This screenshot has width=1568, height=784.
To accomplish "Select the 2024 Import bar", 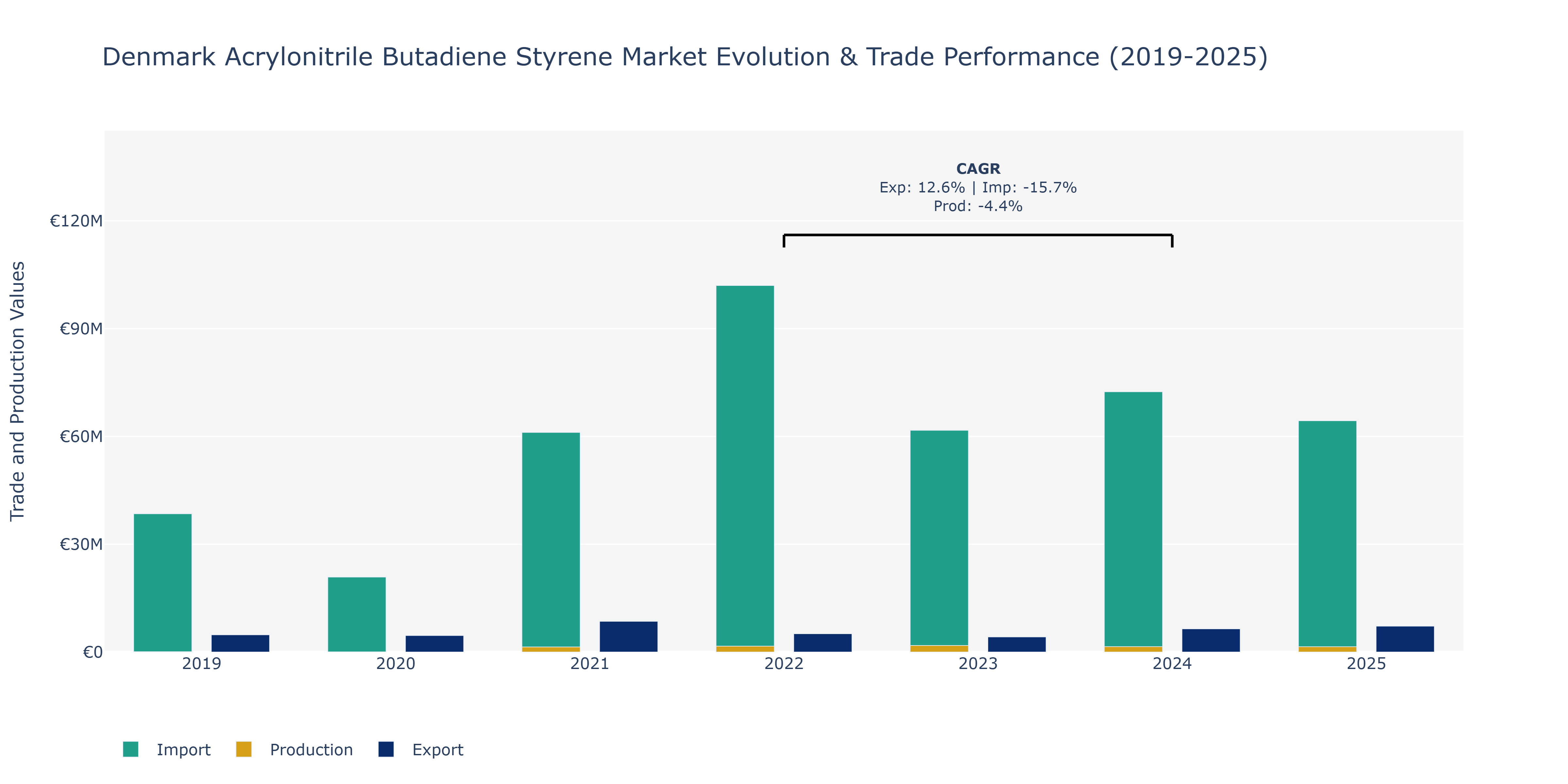I will pos(1134,519).
